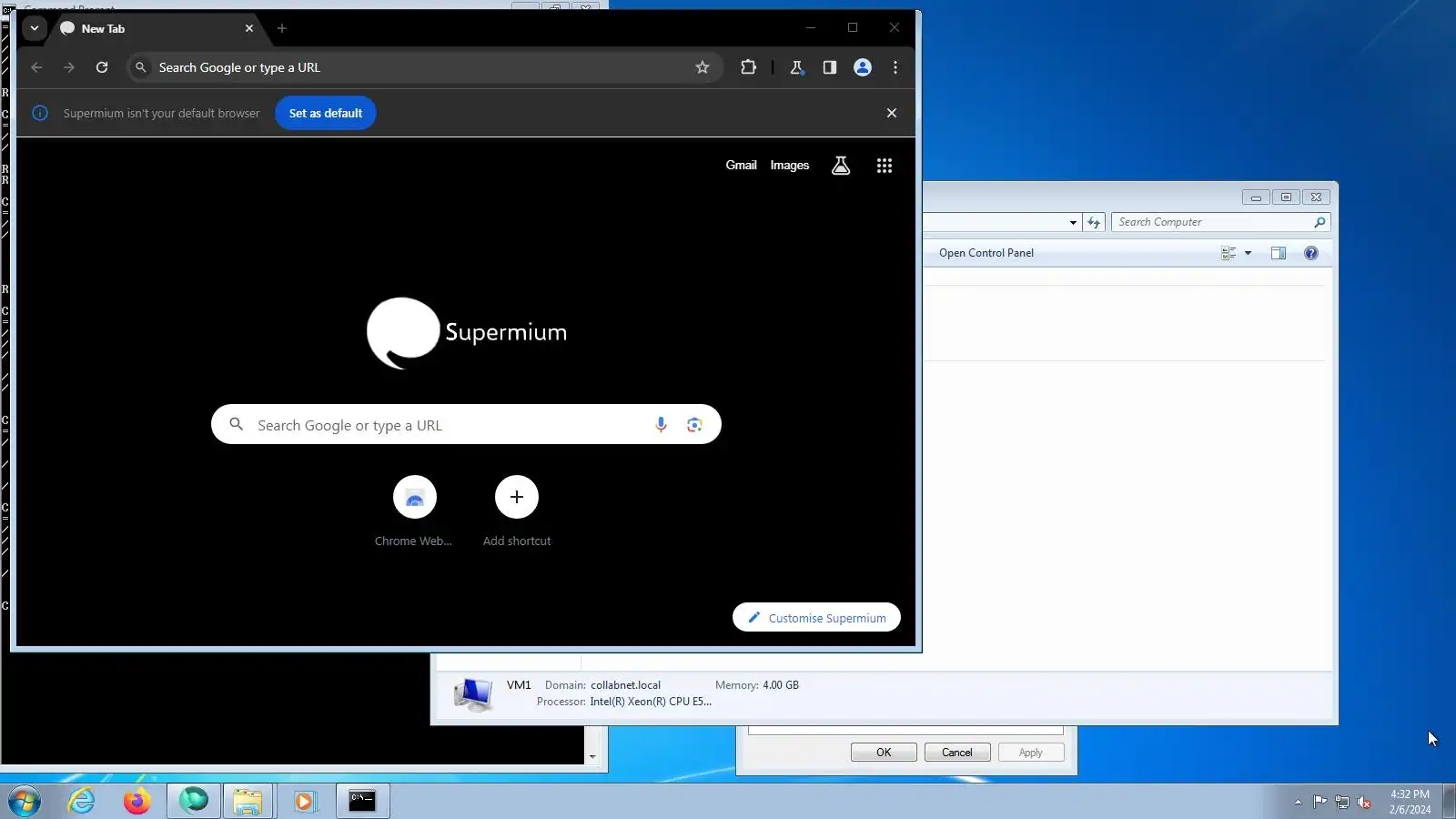Image resolution: width=1456 pixels, height=819 pixels.
Task: Select the memory value 4.00 GB
Action: coord(781,685)
